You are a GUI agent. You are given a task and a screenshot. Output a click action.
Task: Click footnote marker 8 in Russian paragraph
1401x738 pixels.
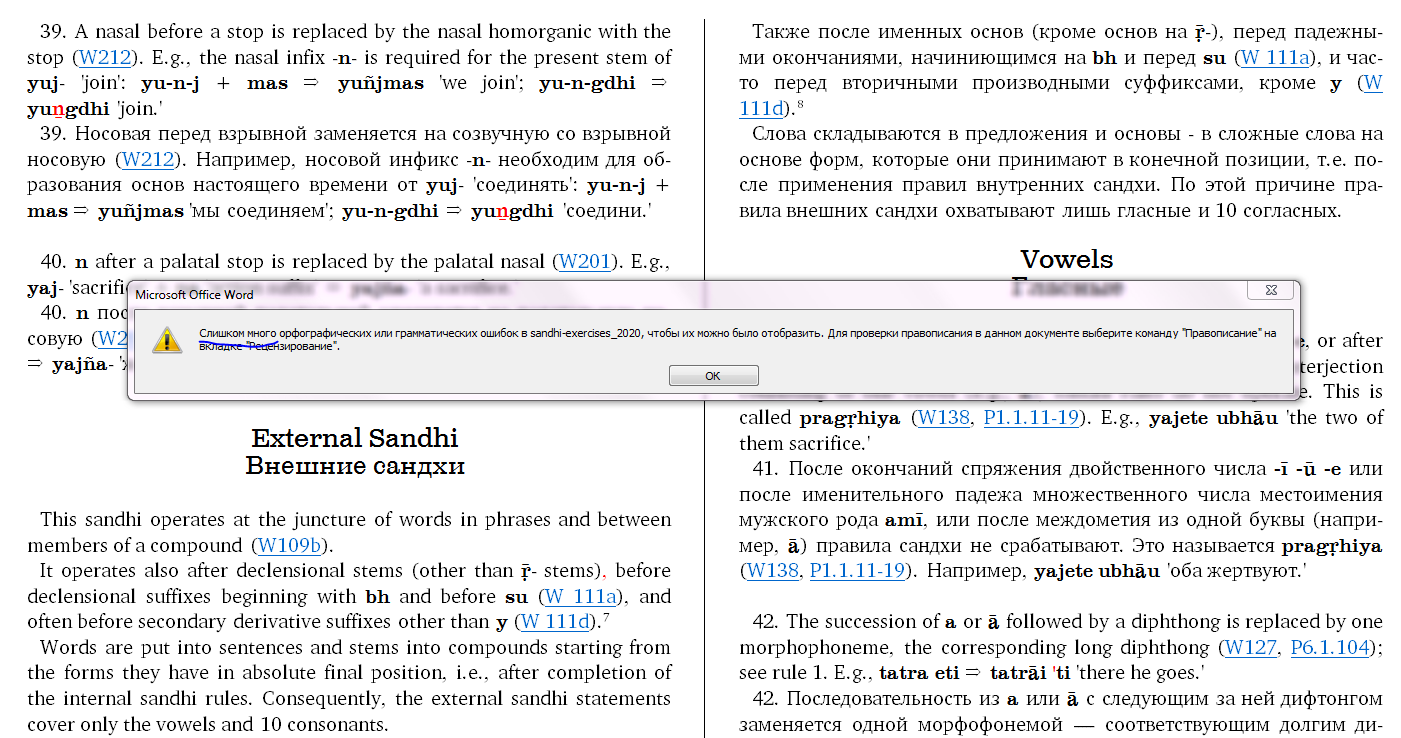click(x=802, y=103)
